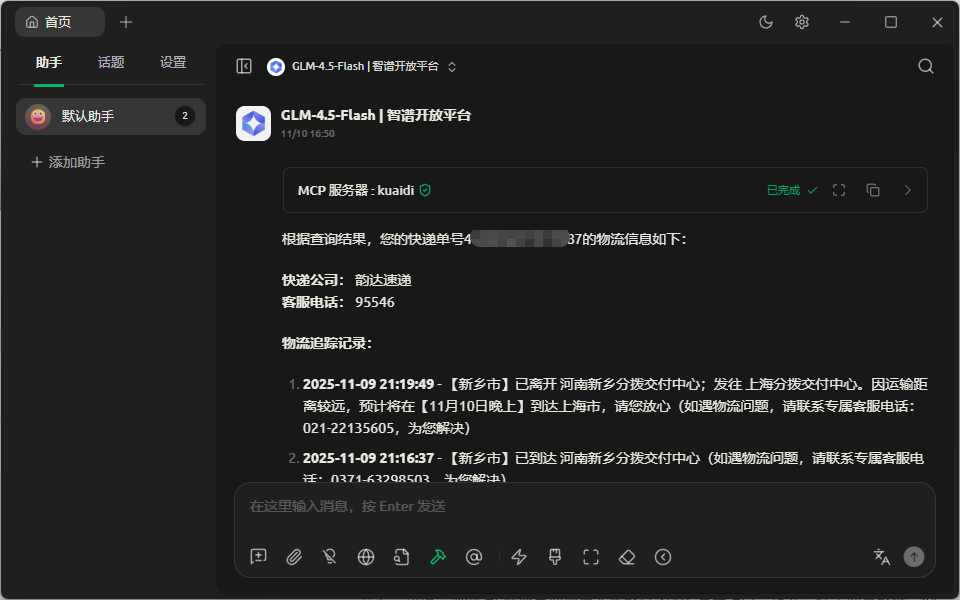Start a new topic with the chat-plus icon
960x600 pixels.
tap(257, 557)
